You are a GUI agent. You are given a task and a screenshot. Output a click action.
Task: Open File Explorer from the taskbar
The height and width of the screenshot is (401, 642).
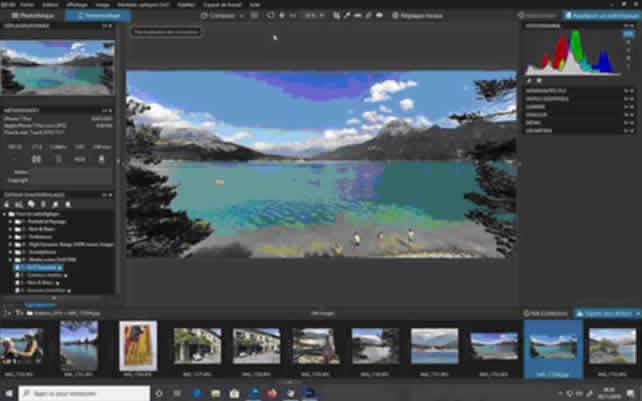(215, 393)
